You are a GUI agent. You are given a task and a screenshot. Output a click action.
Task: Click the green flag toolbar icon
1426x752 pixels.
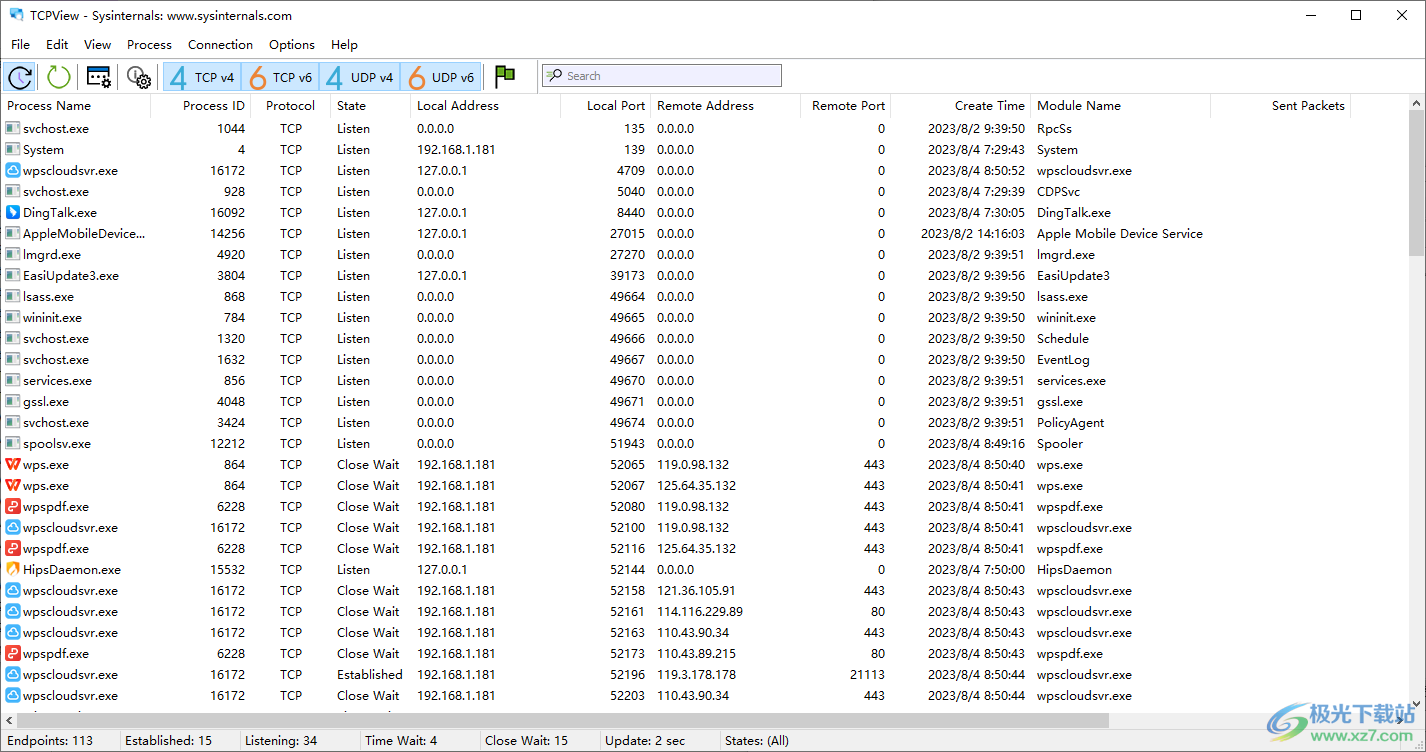(x=504, y=75)
